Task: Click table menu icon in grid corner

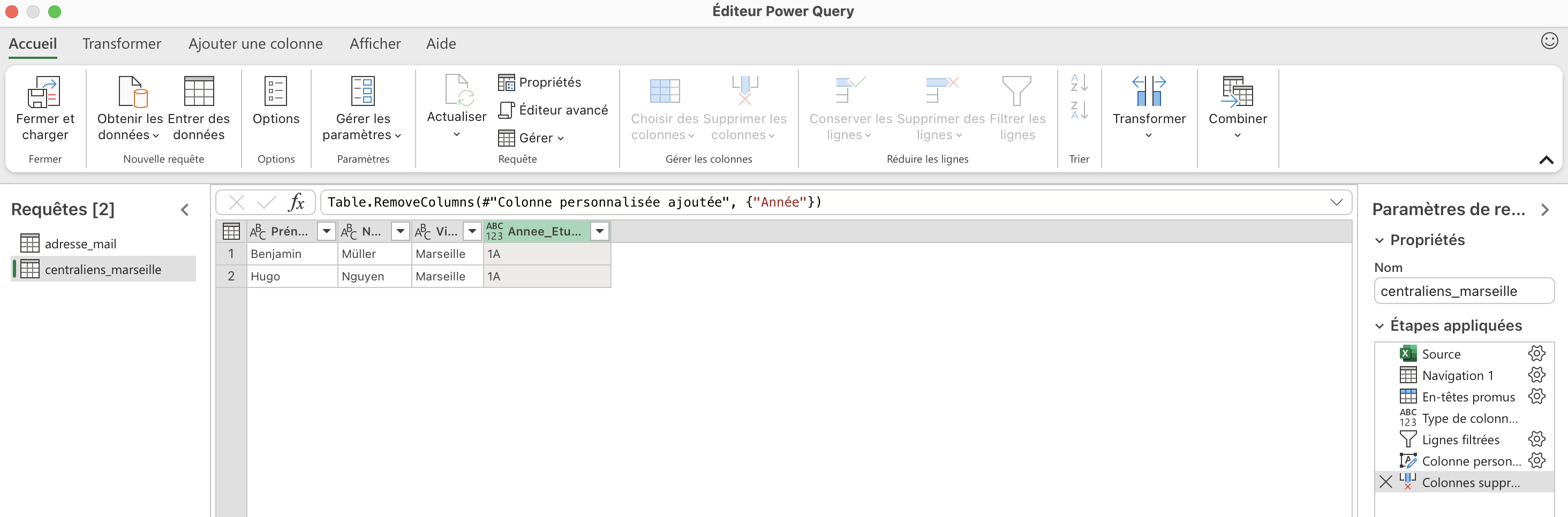Action: tap(231, 231)
